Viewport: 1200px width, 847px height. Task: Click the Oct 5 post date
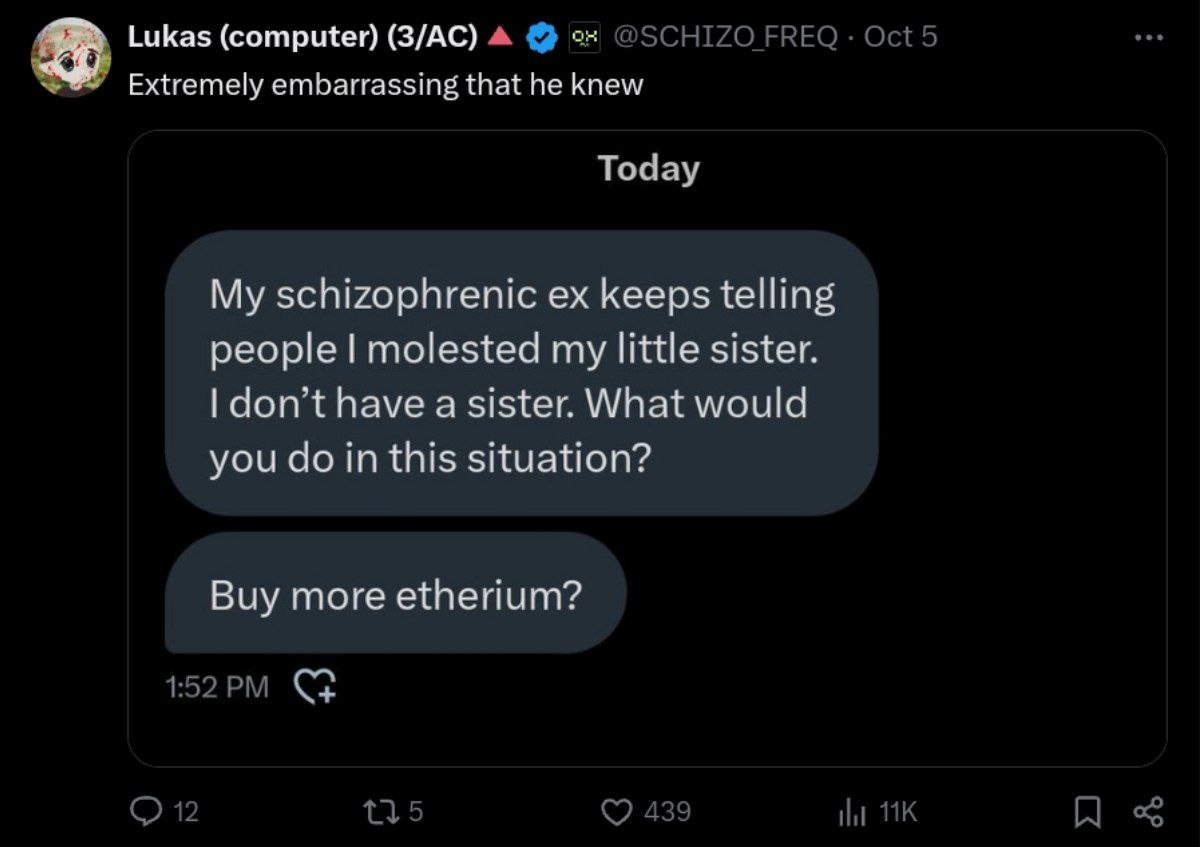tap(900, 37)
